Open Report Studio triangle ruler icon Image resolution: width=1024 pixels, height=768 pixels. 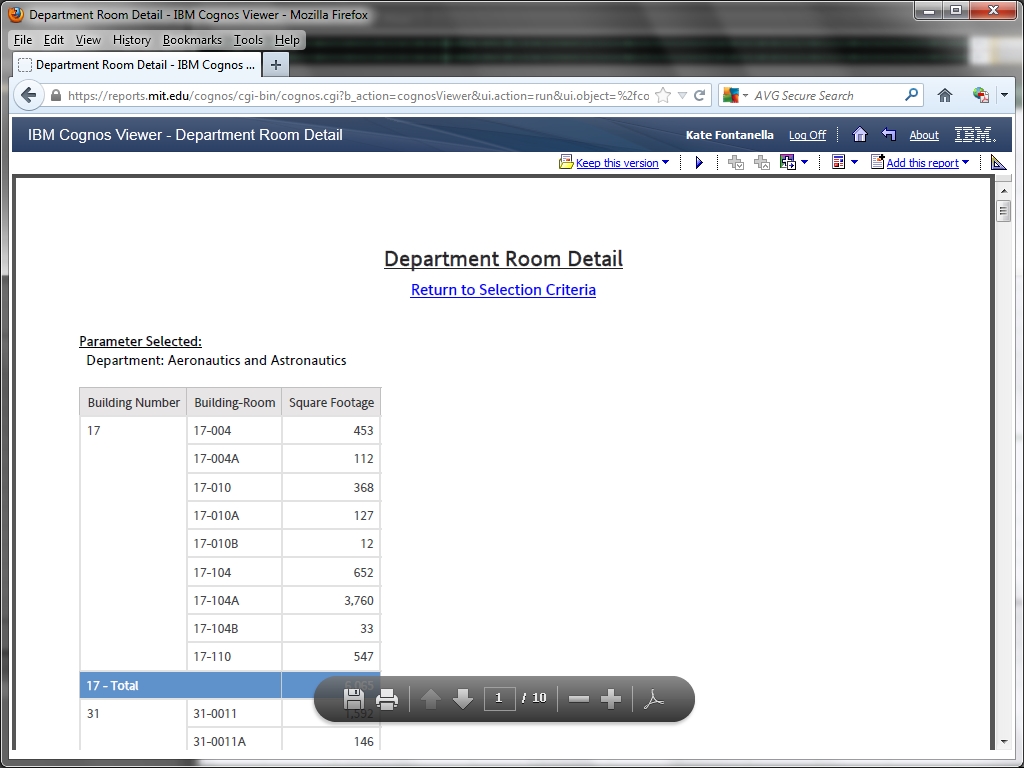tap(998, 163)
